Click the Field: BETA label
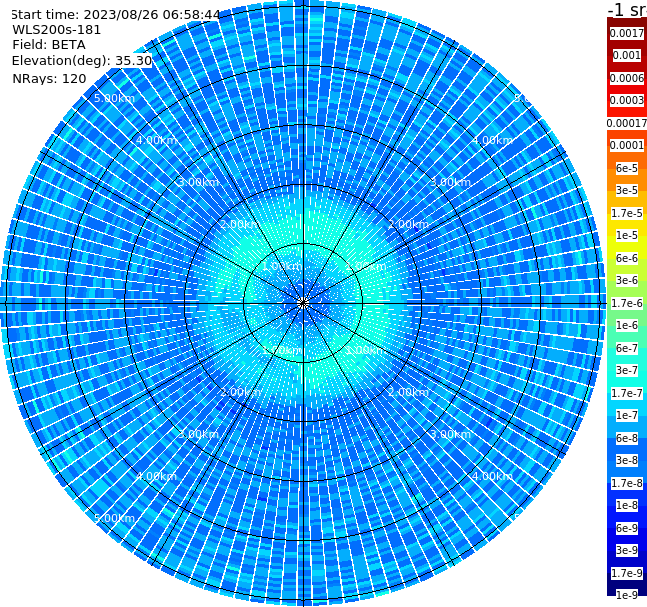The height and width of the screenshot is (607, 647). tap(49, 45)
